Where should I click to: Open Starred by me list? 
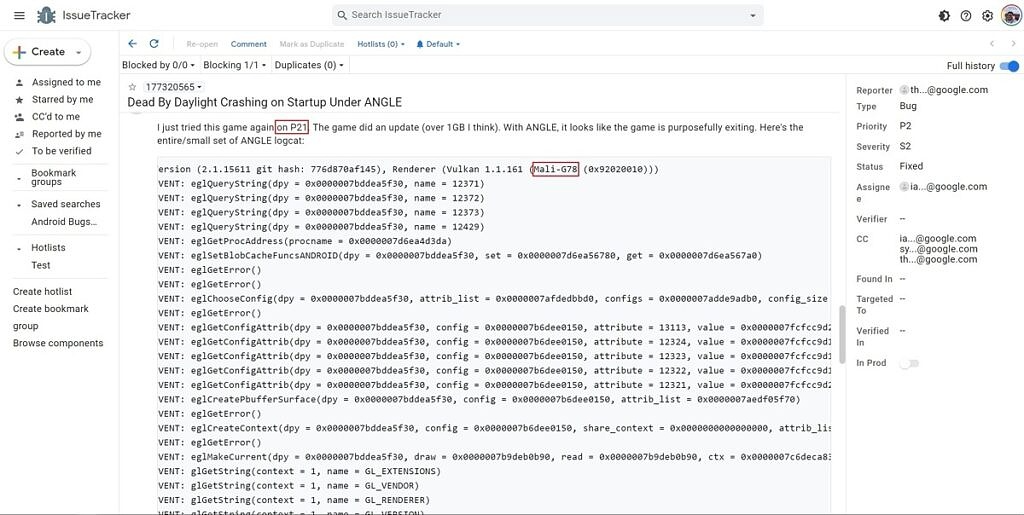tap(63, 99)
